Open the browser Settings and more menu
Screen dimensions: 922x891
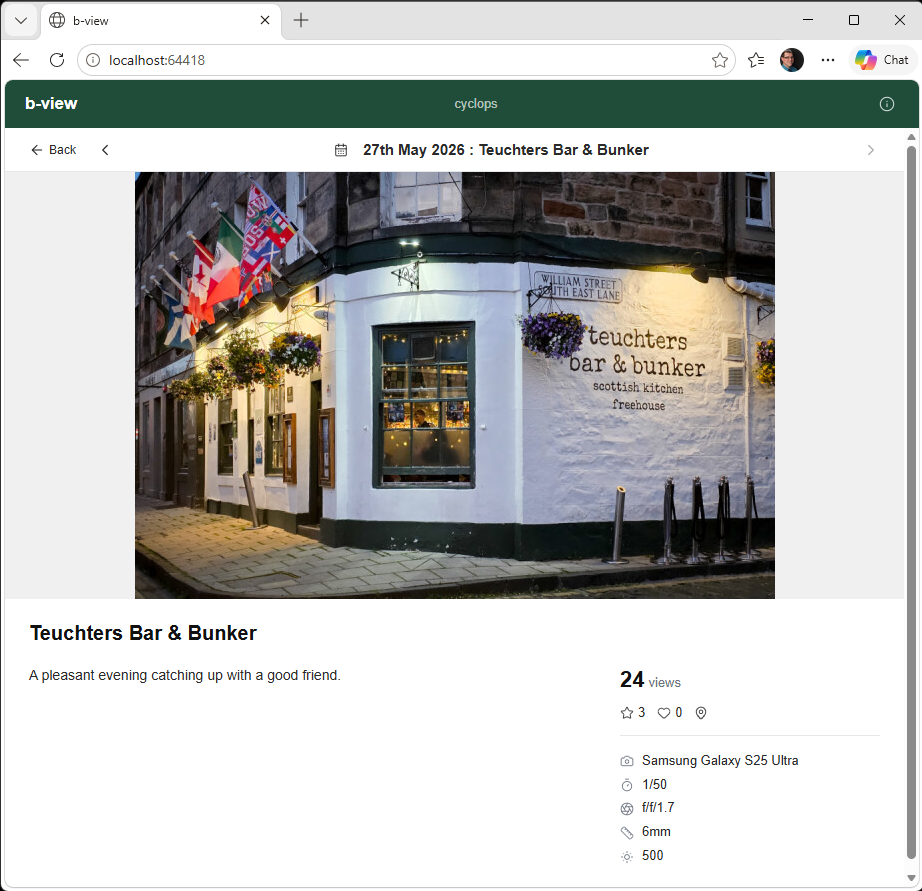pyautogui.click(x=828, y=60)
